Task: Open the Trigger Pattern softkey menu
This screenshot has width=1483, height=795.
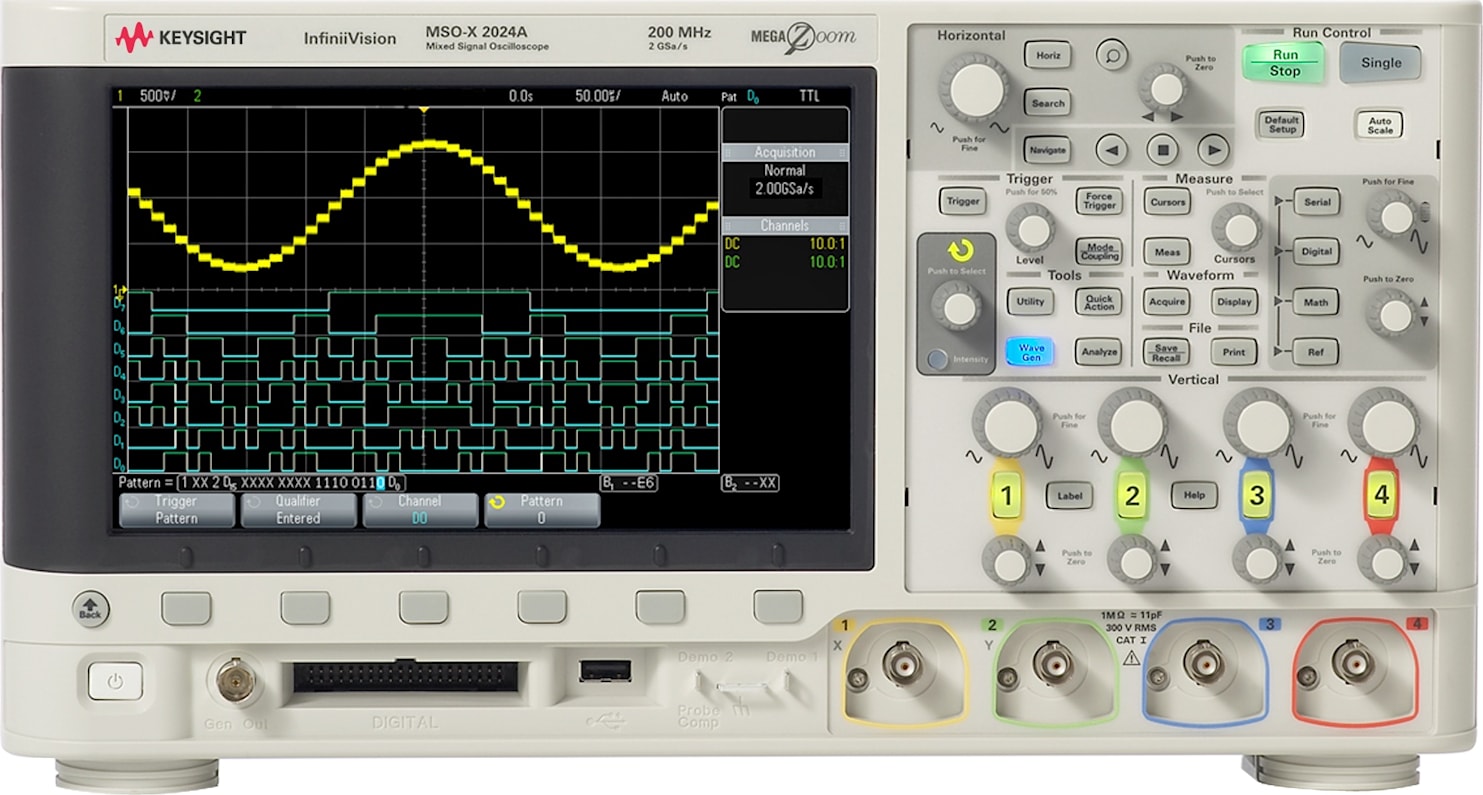Action: click(x=175, y=511)
